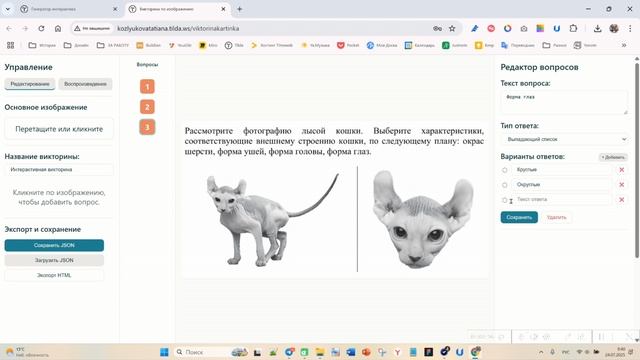Screen dimensions: 640x360
Task: Click the empty 'Текст ответа' field
Action: 562,200
